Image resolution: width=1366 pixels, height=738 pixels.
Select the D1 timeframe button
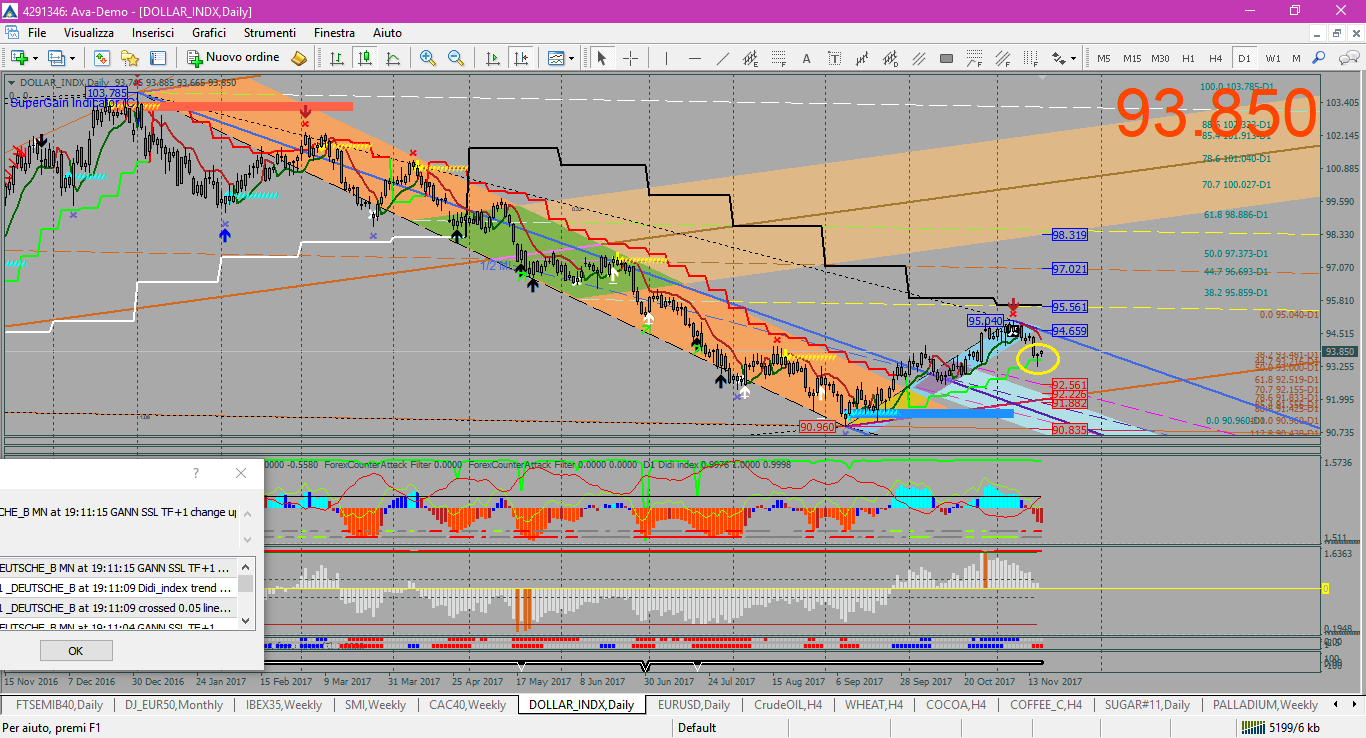pyautogui.click(x=1244, y=58)
